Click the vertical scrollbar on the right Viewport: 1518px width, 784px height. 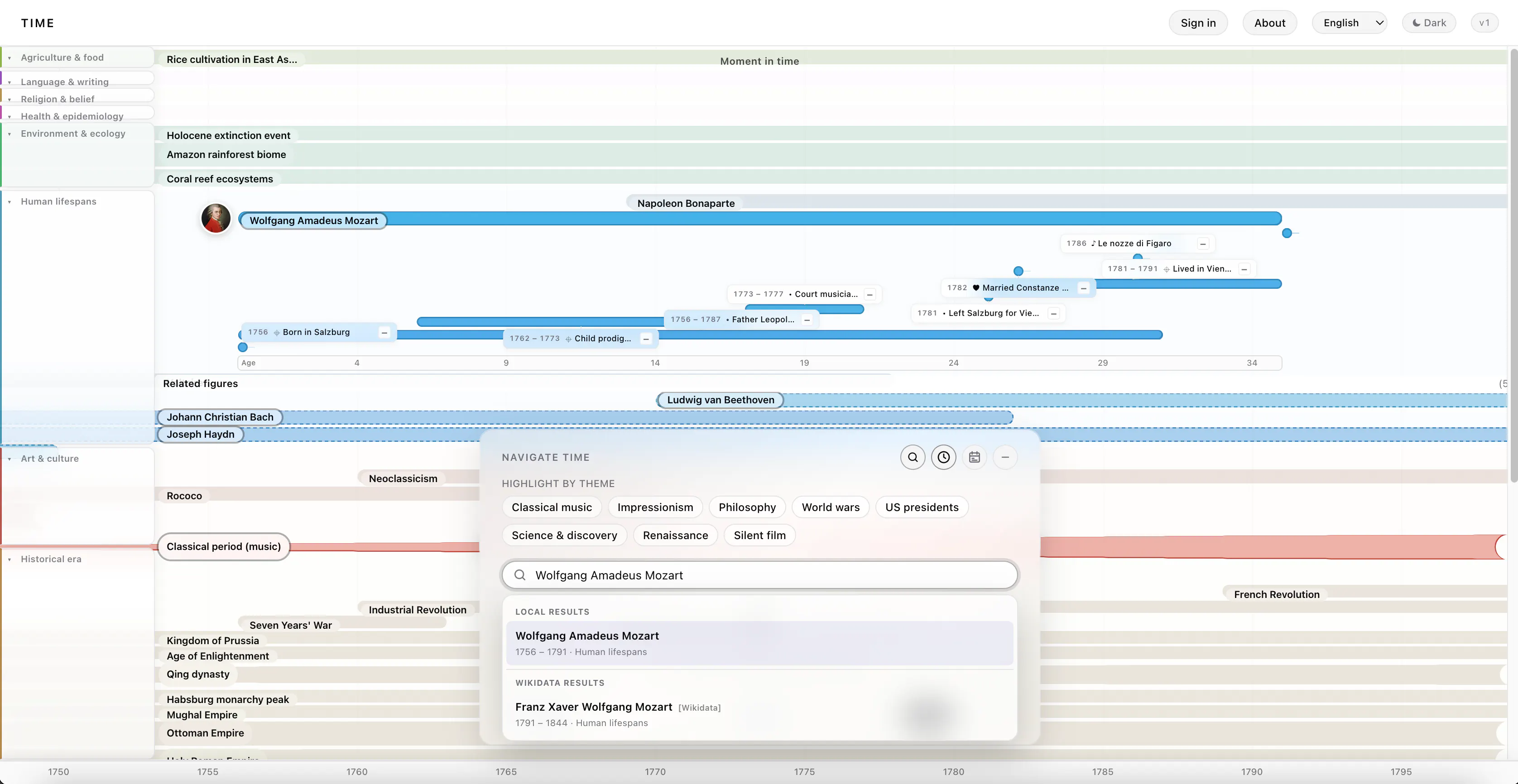pyautogui.click(x=1513, y=265)
